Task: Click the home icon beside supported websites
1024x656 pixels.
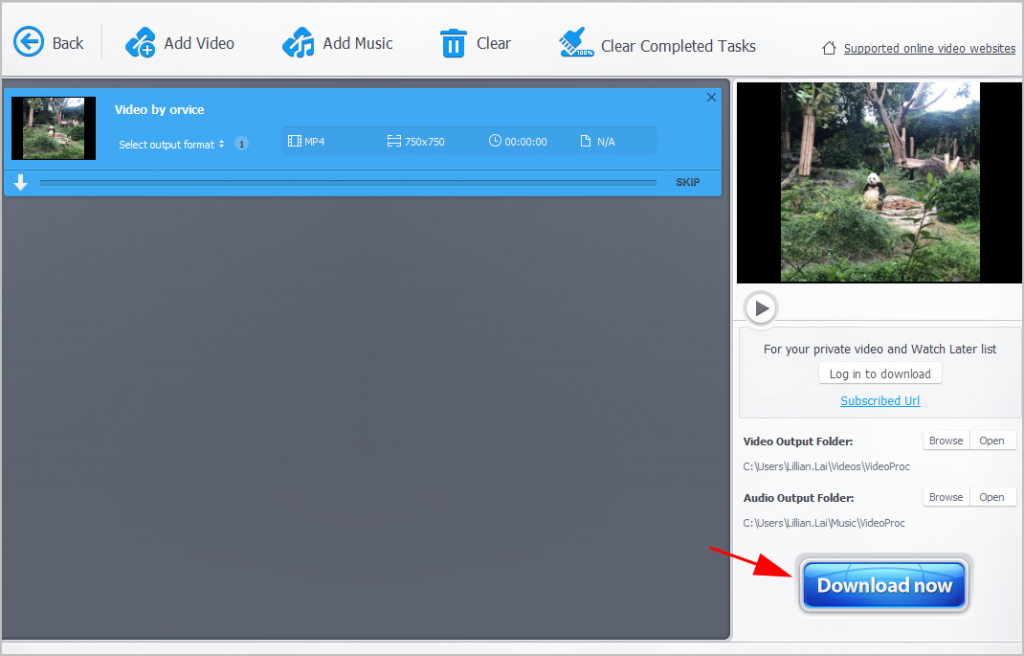Action: pyautogui.click(x=829, y=48)
